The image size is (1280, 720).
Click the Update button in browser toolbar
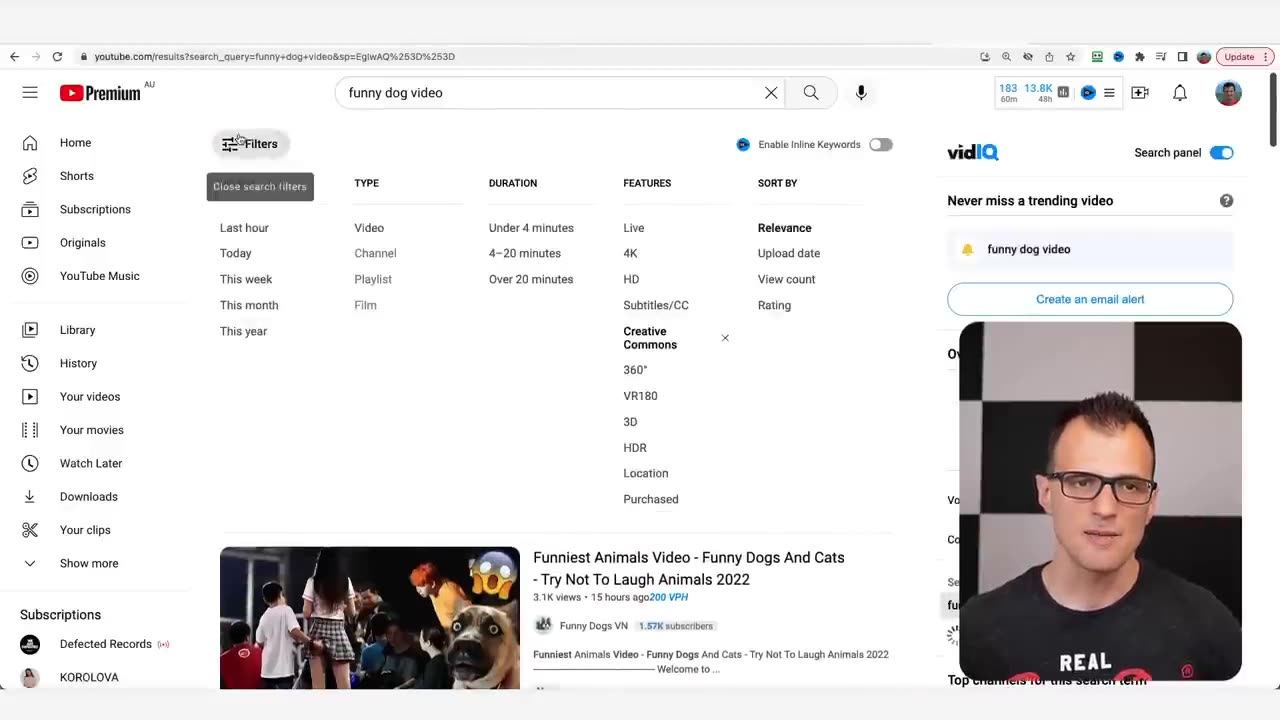click(x=1245, y=57)
